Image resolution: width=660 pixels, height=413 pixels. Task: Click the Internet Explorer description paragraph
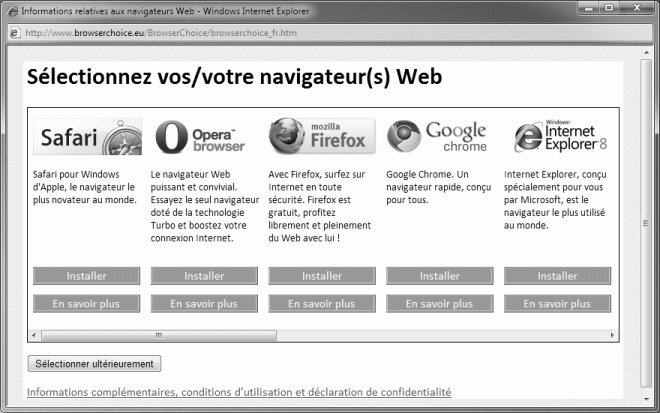[x=555, y=200]
